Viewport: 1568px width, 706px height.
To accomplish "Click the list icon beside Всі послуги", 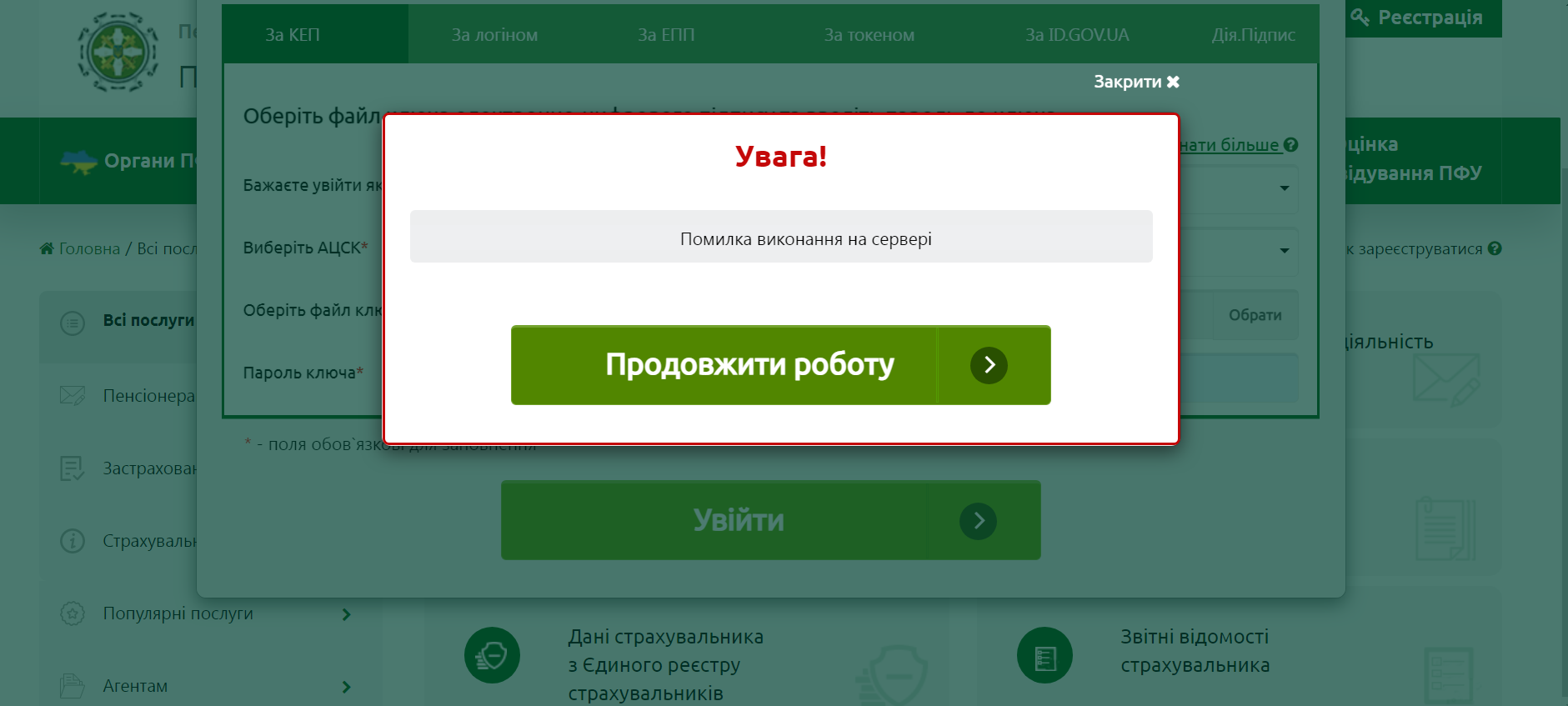I will (x=73, y=323).
